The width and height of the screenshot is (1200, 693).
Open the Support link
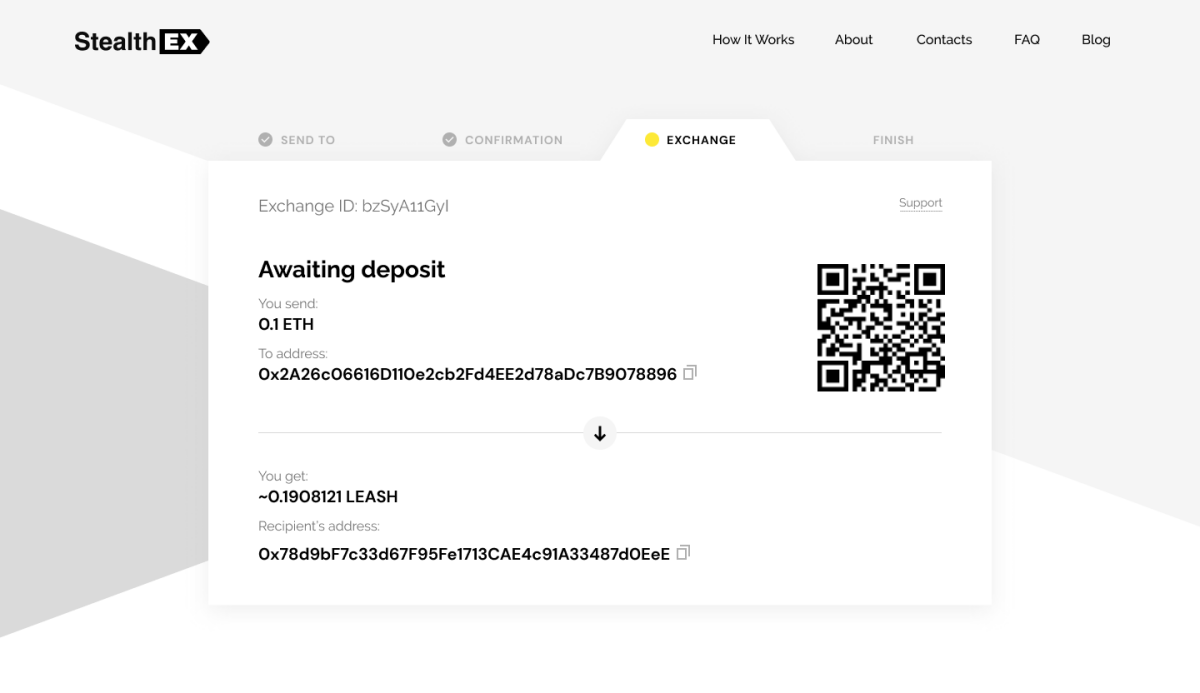[x=920, y=202]
